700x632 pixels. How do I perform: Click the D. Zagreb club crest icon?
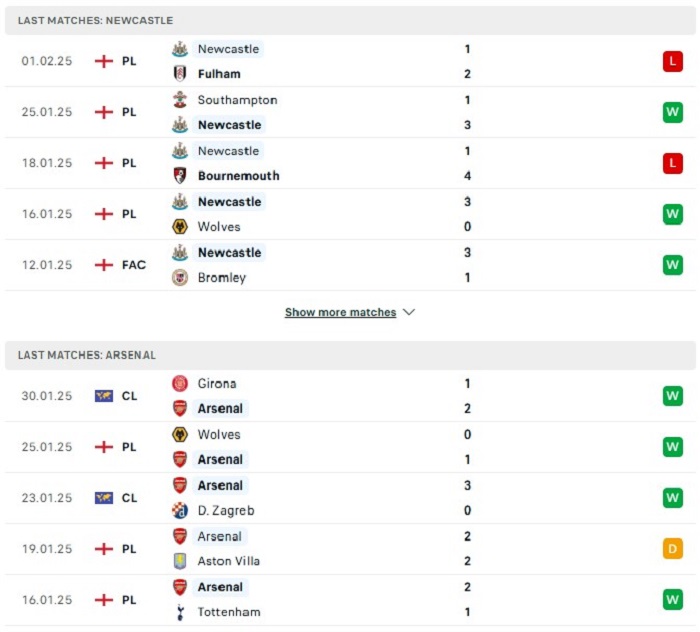[x=180, y=510]
